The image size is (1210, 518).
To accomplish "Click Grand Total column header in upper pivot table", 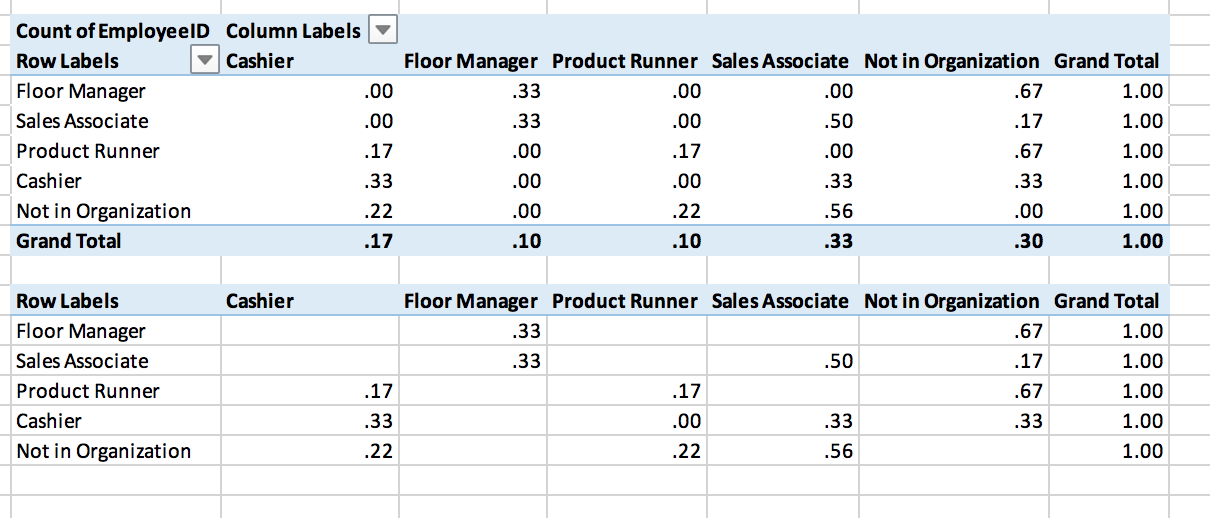I will [1106, 61].
